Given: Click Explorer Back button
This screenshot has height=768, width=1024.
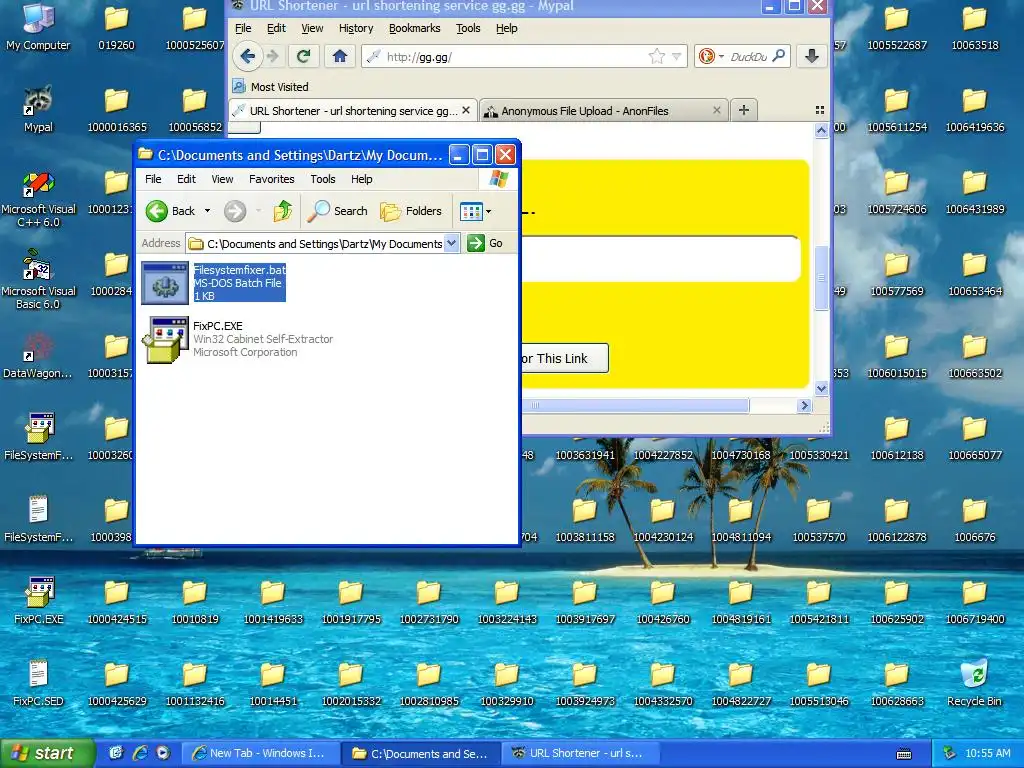Looking at the screenshot, I should tap(170, 211).
